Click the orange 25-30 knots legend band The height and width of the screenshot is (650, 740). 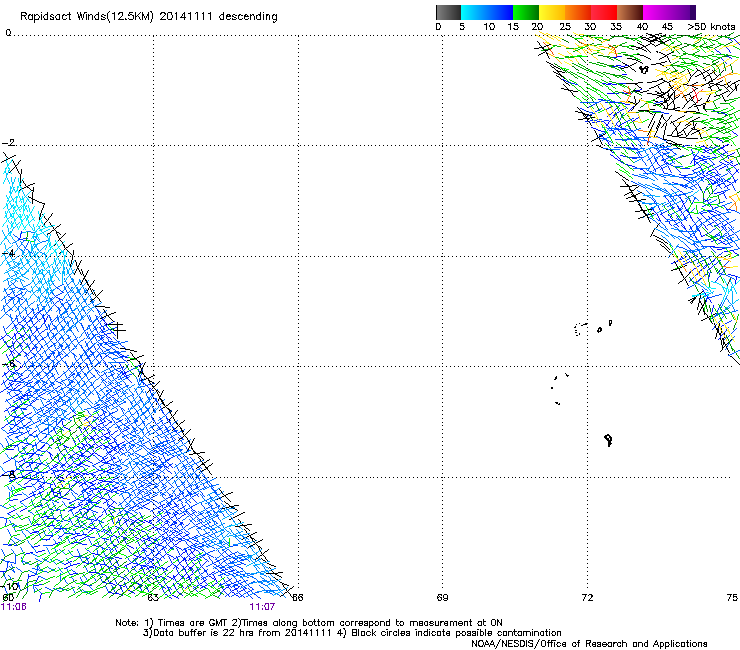point(578,12)
